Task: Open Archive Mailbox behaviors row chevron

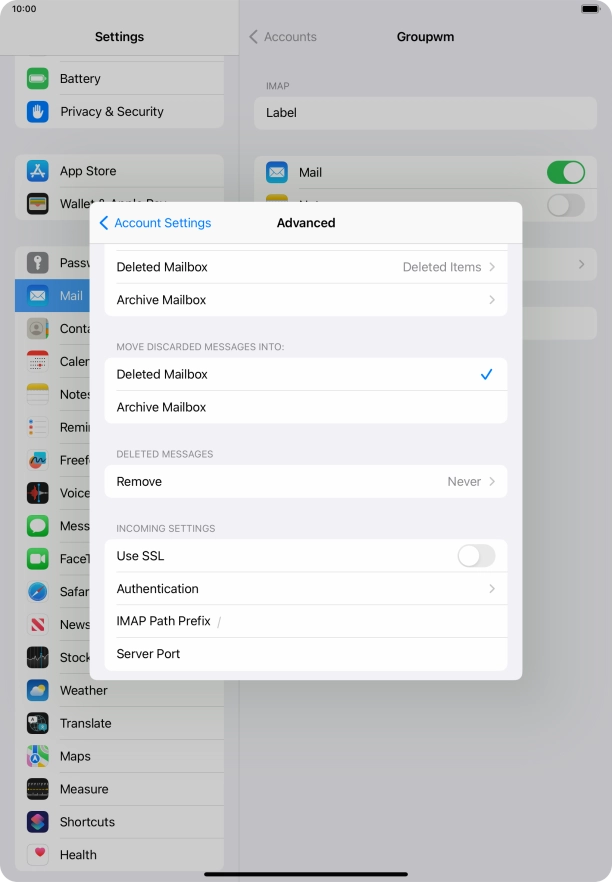Action: [x=491, y=300]
